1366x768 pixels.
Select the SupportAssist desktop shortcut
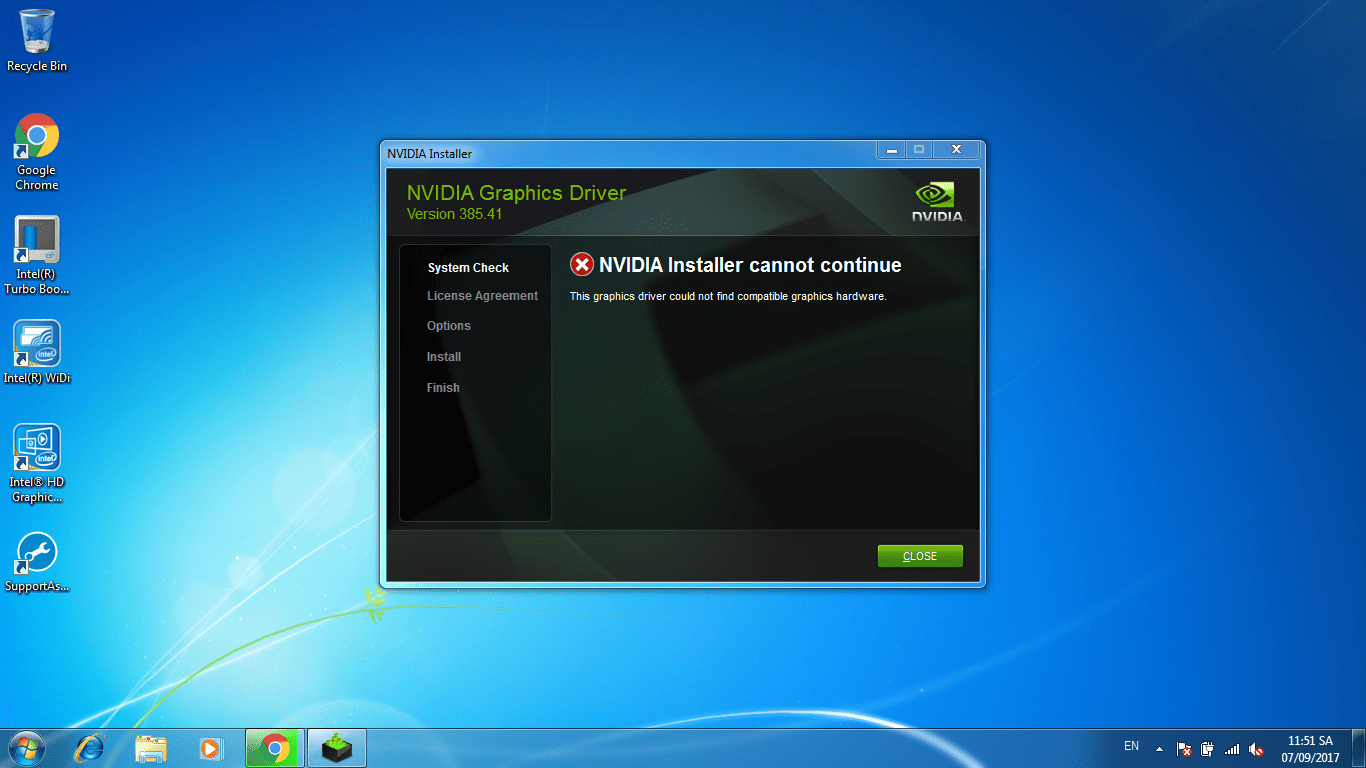coord(37,562)
